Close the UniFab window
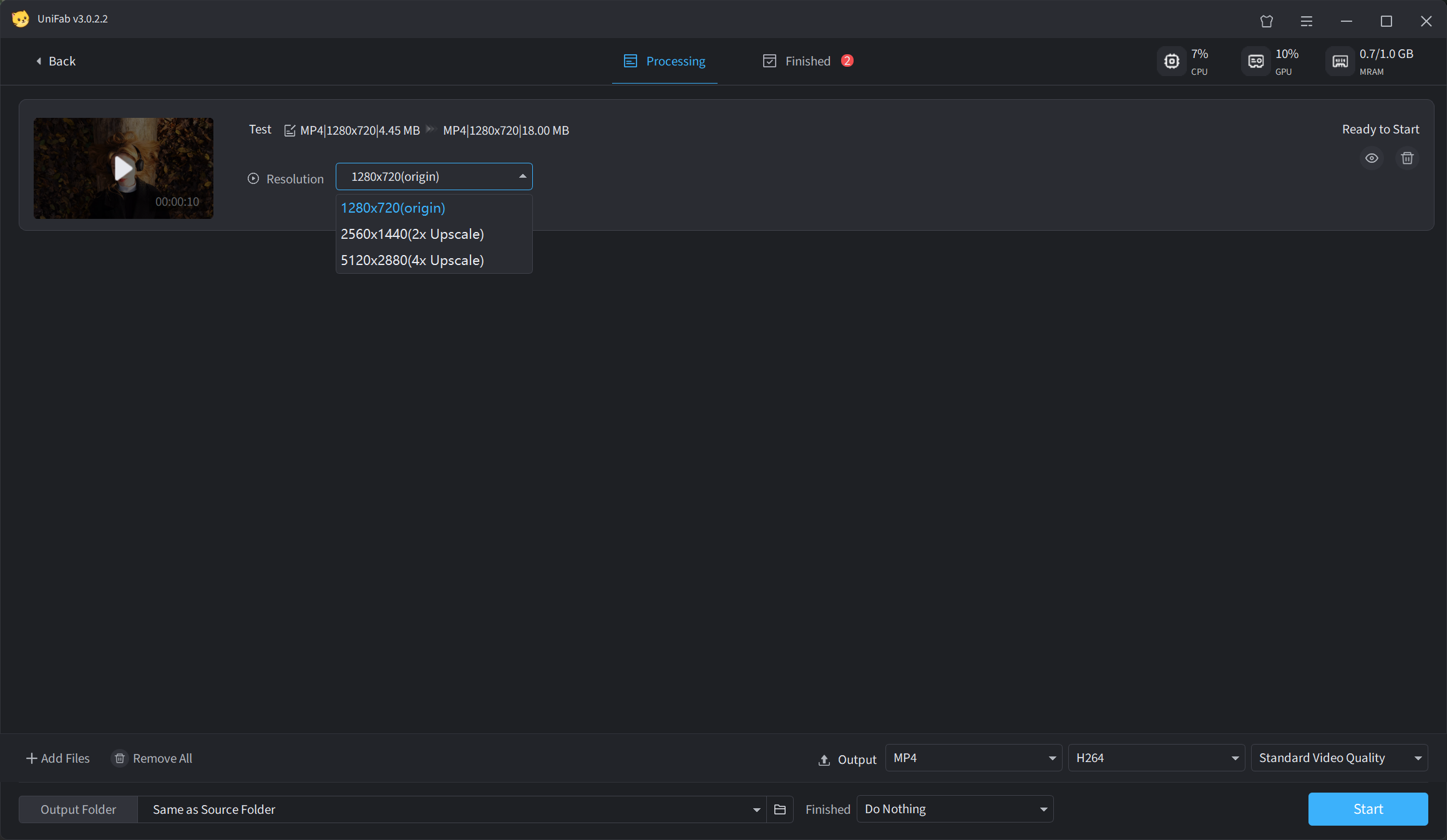1447x840 pixels. [1426, 21]
